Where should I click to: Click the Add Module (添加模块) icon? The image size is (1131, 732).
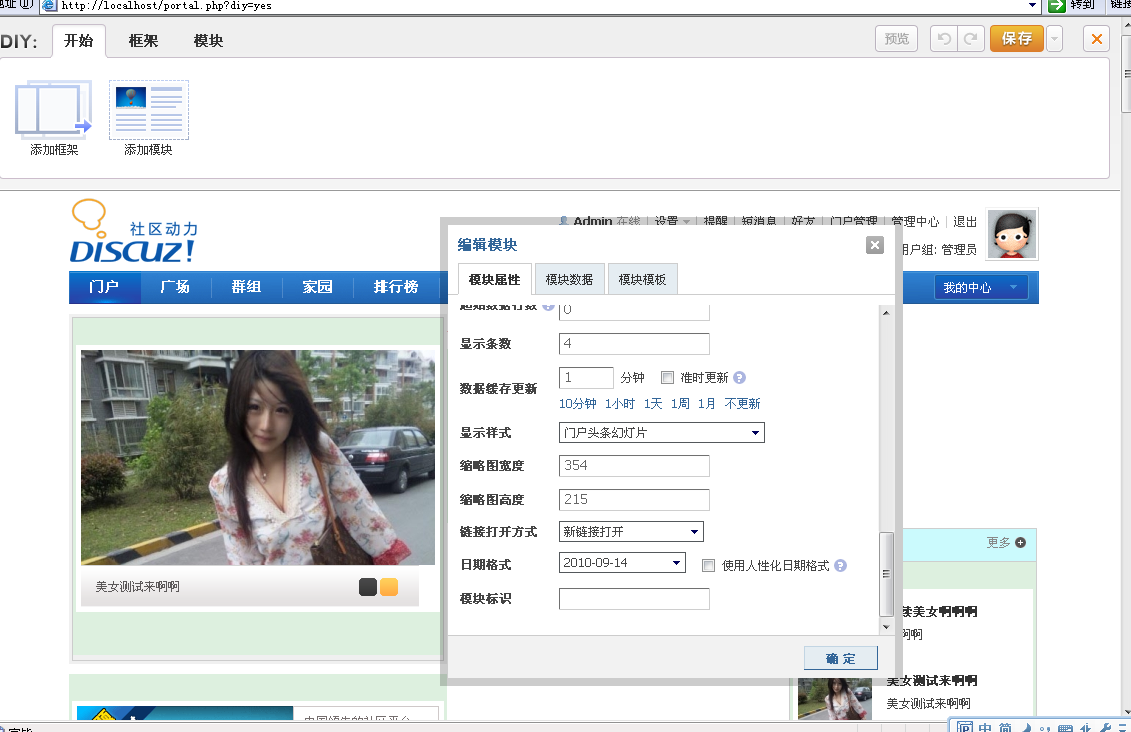pyautogui.click(x=149, y=110)
